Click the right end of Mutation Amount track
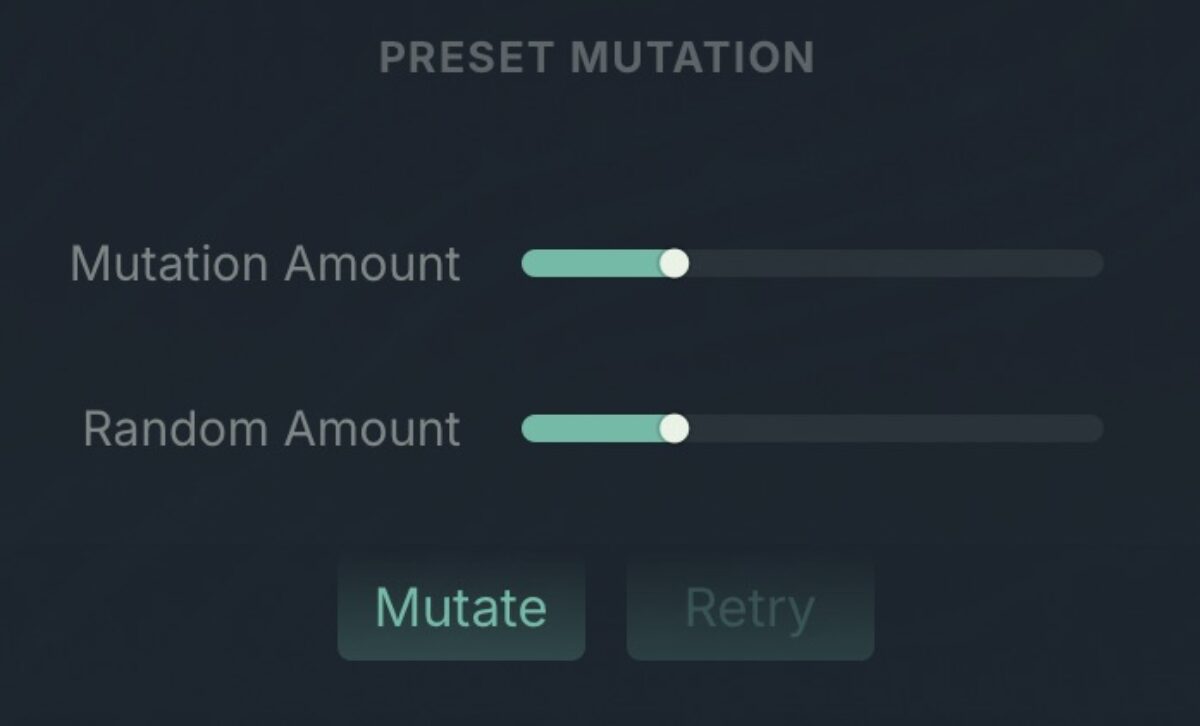 1090,264
